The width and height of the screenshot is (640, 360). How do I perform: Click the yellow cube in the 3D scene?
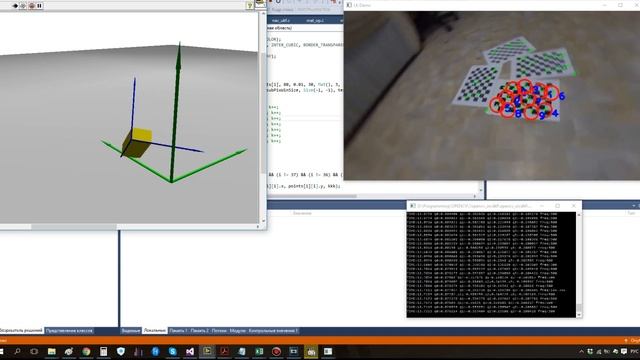click(137, 142)
